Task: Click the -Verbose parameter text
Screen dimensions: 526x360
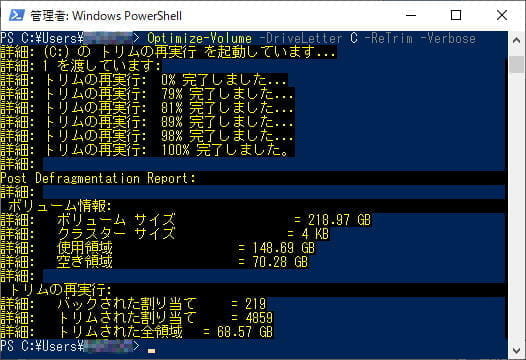Action: click(x=448, y=38)
